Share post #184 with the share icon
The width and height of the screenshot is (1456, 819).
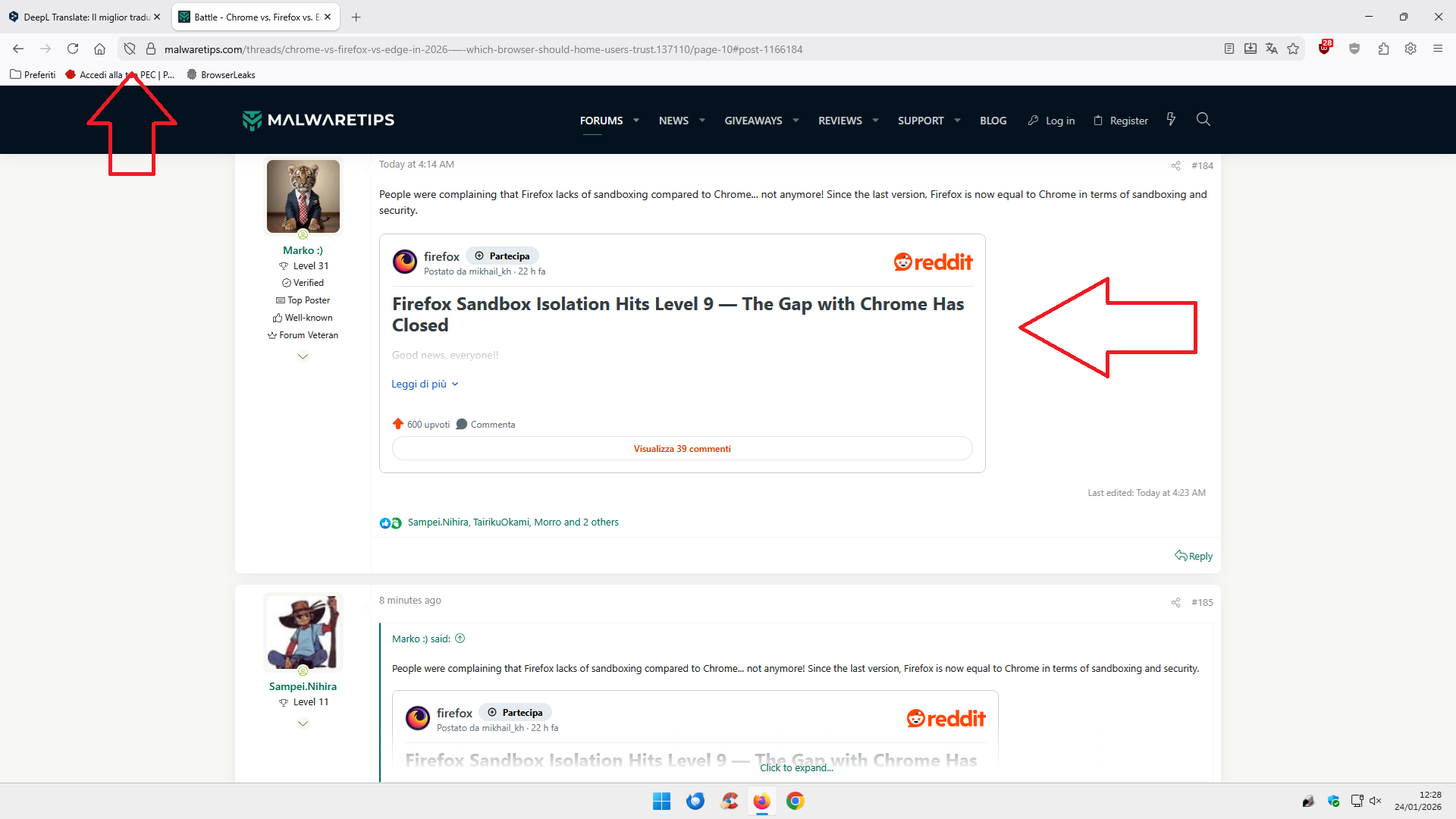1175,165
